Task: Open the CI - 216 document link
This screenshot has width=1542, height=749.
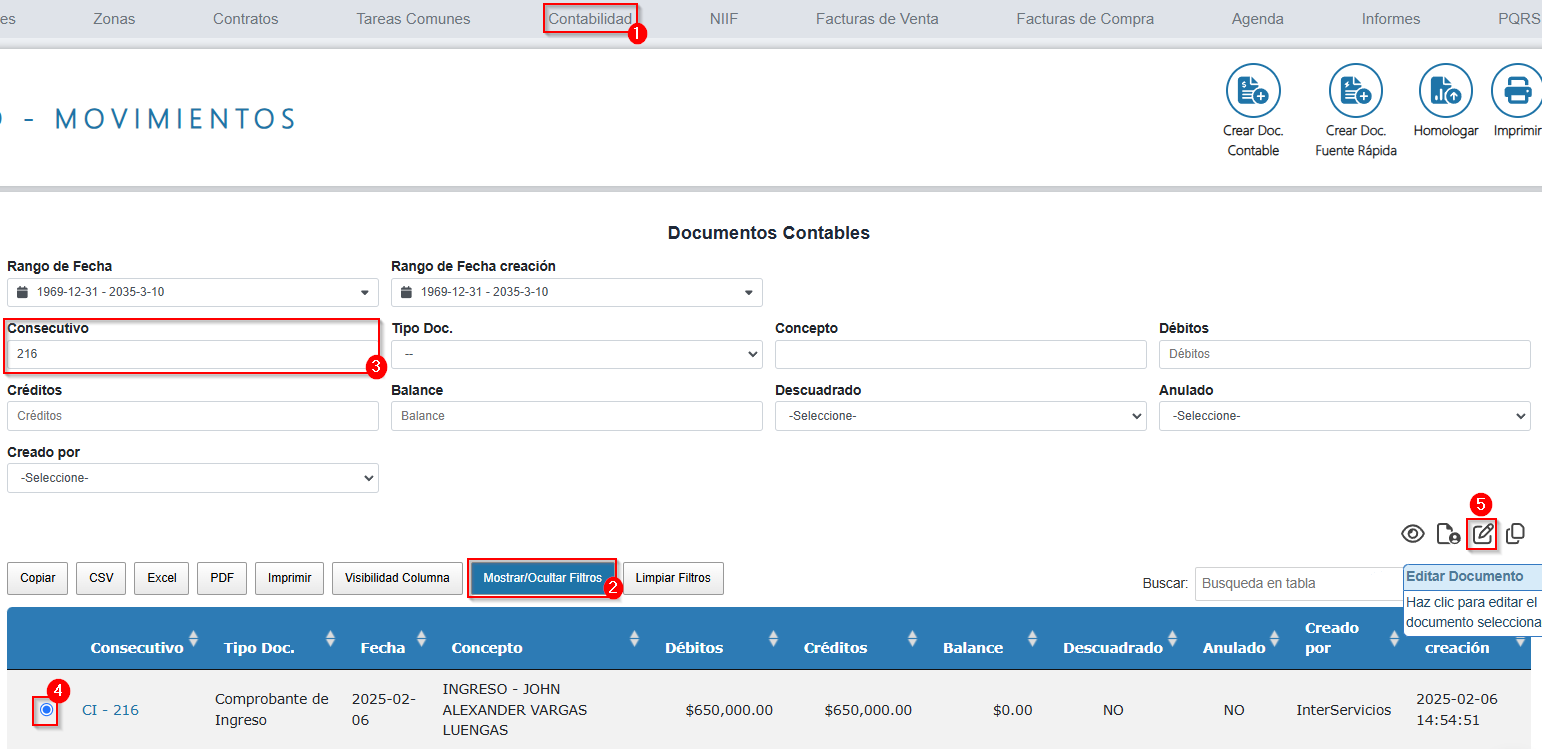Action: pos(110,710)
